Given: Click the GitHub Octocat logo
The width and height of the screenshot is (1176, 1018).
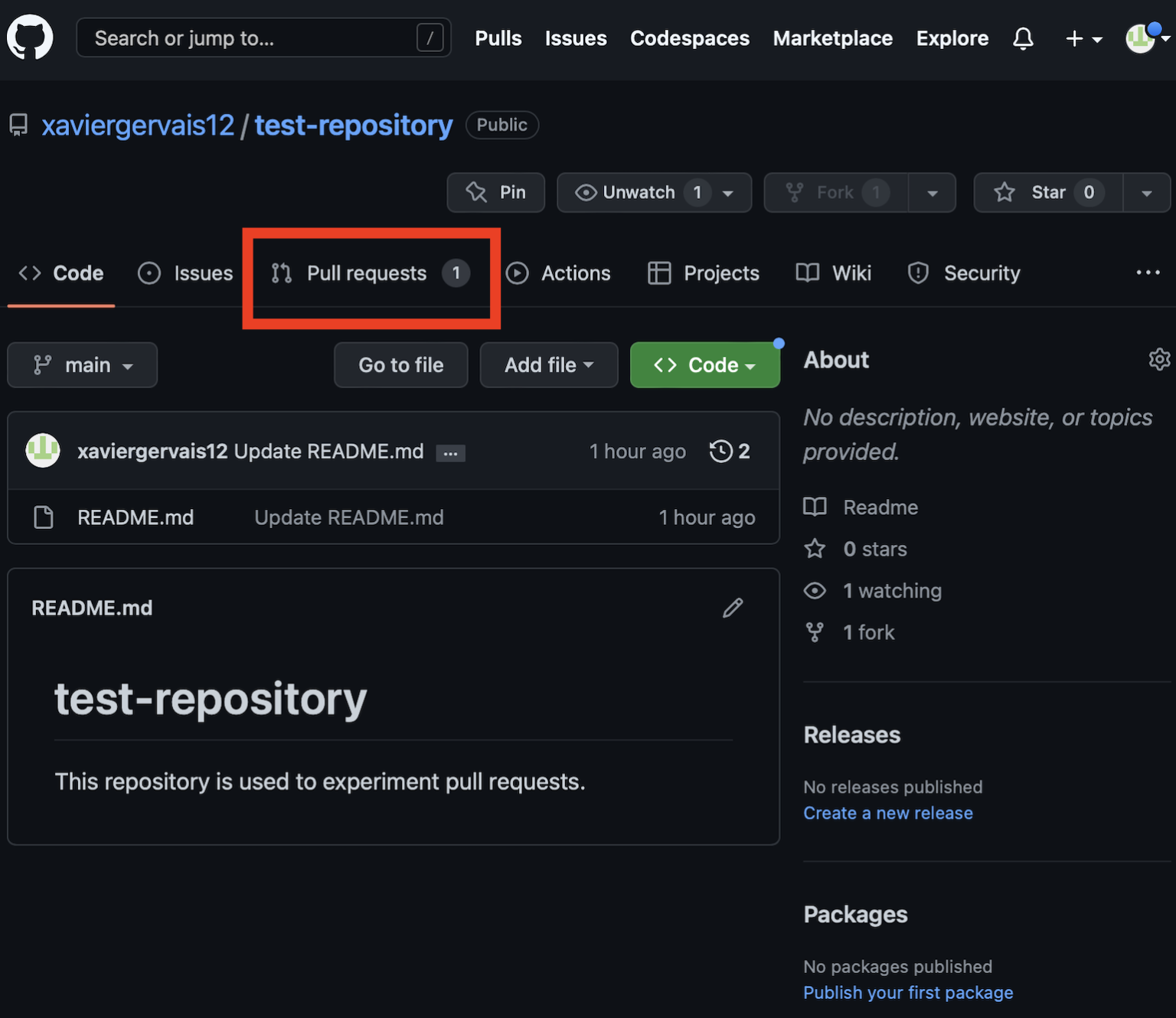Looking at the screenshot, I should 30,38.
